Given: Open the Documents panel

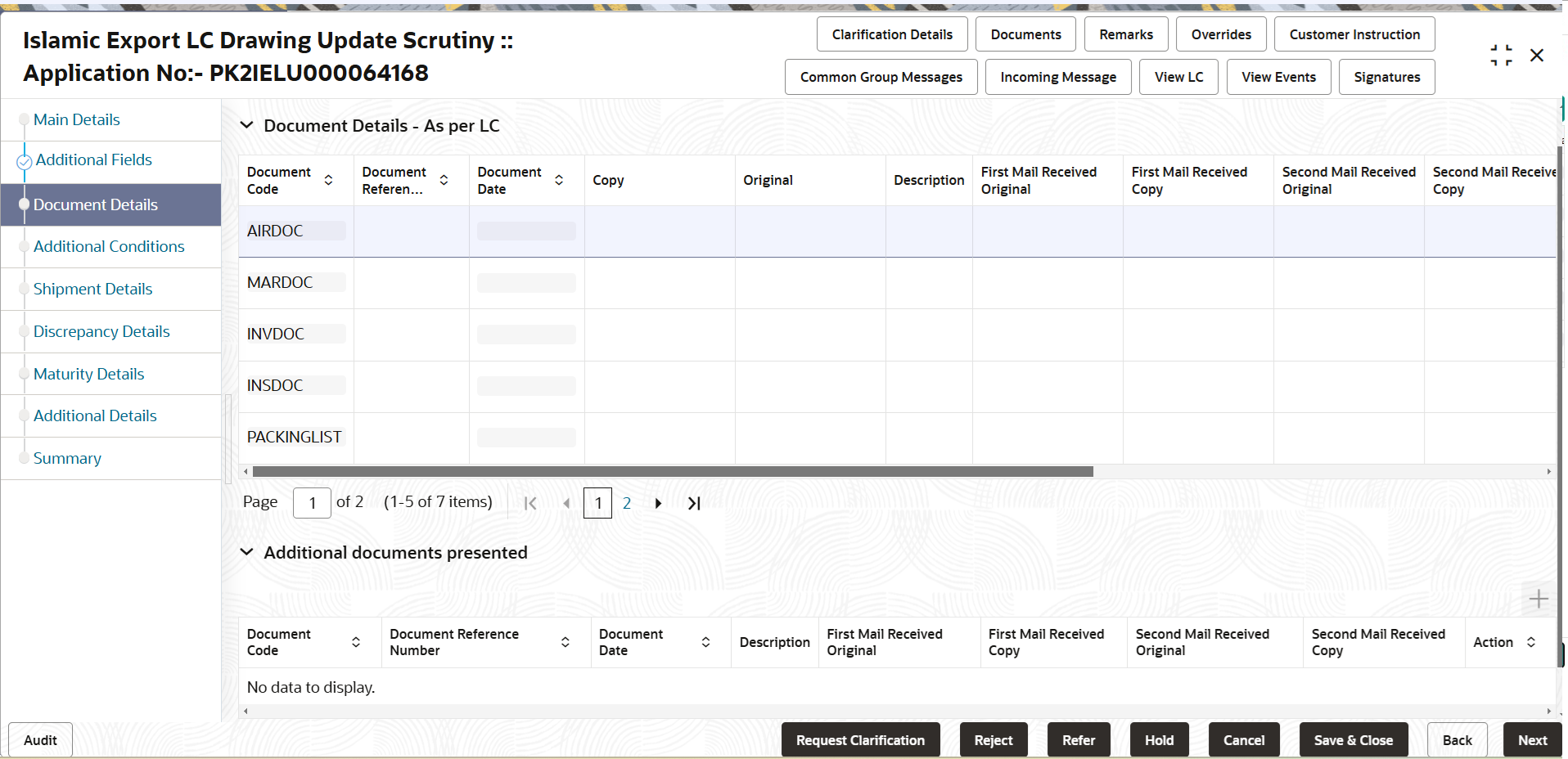Looking at the screenshot, I should 1025,34.
